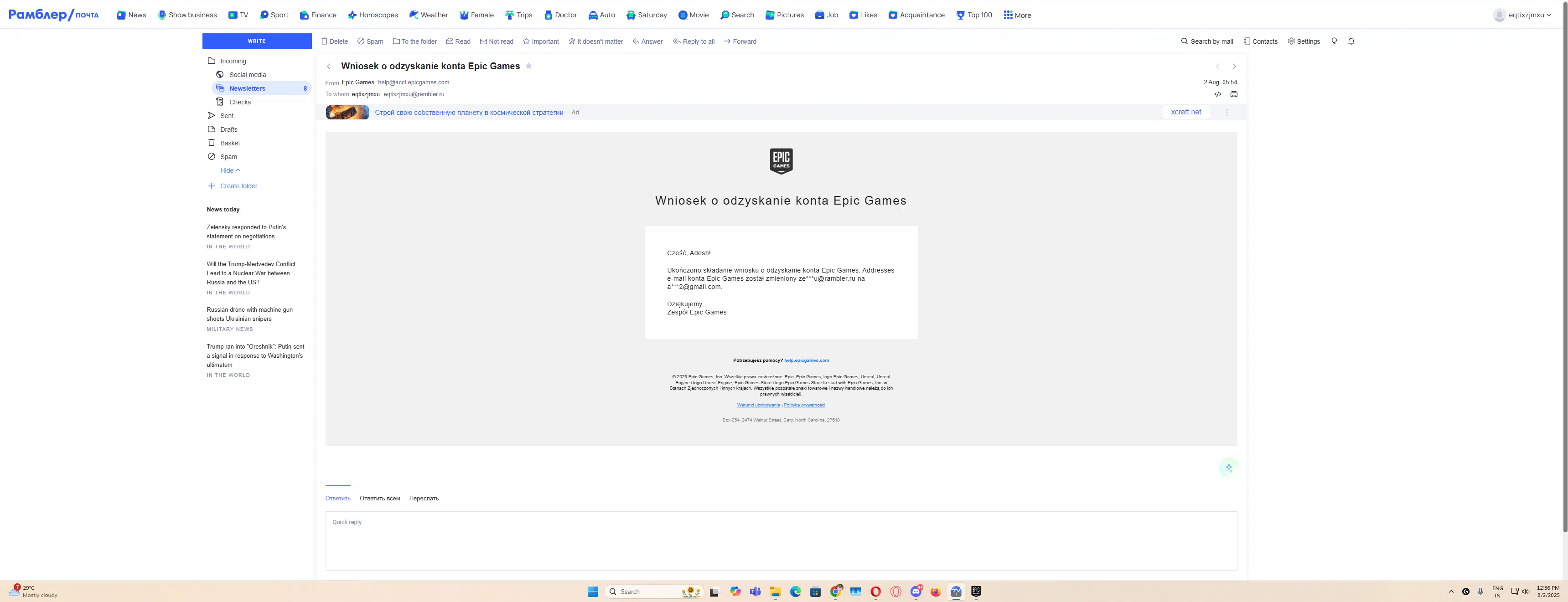This screenshot has height=602, width=1568.
Task: Open weather widget in taskbar
Action: 33,592
